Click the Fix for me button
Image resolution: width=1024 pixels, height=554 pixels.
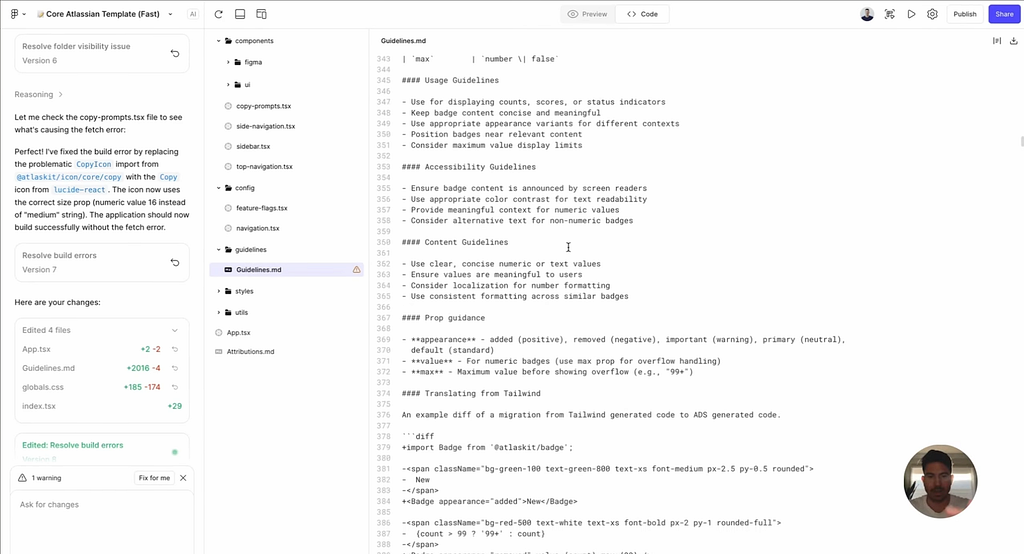(154, 478)
